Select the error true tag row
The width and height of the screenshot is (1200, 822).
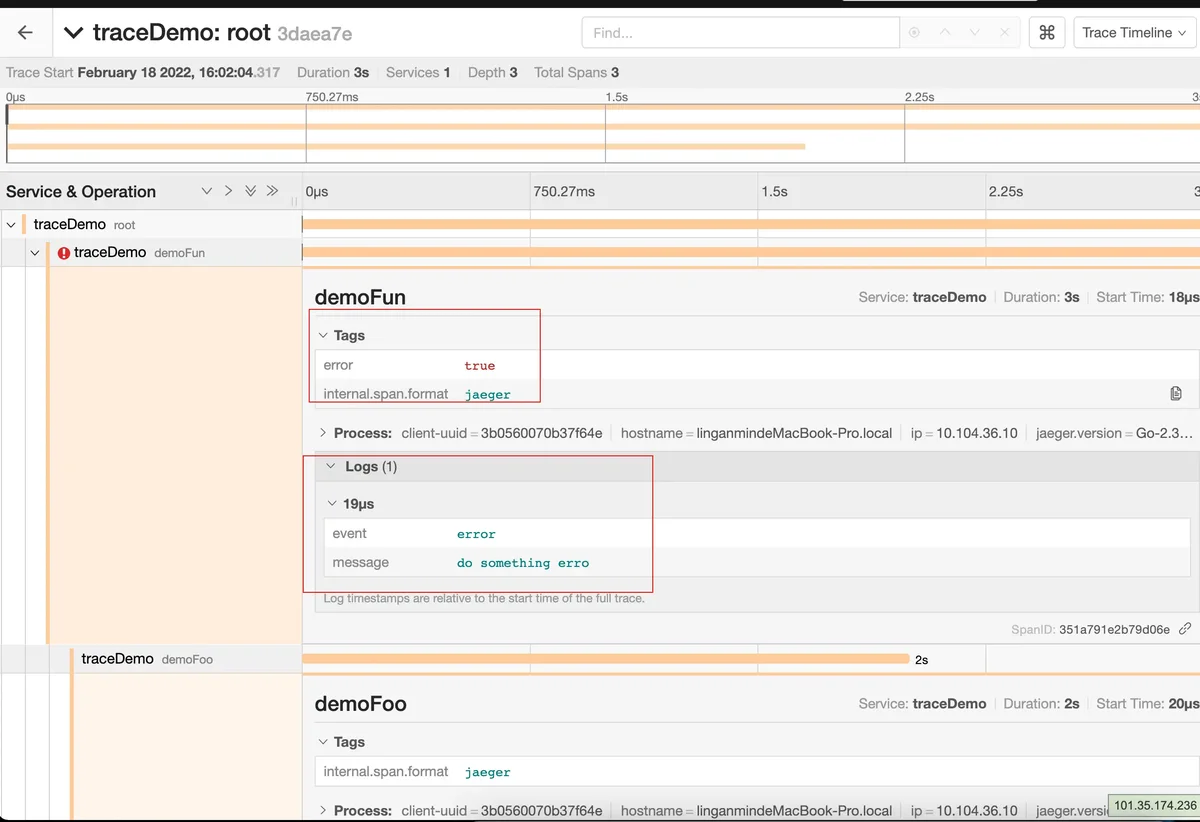point(757,365)
